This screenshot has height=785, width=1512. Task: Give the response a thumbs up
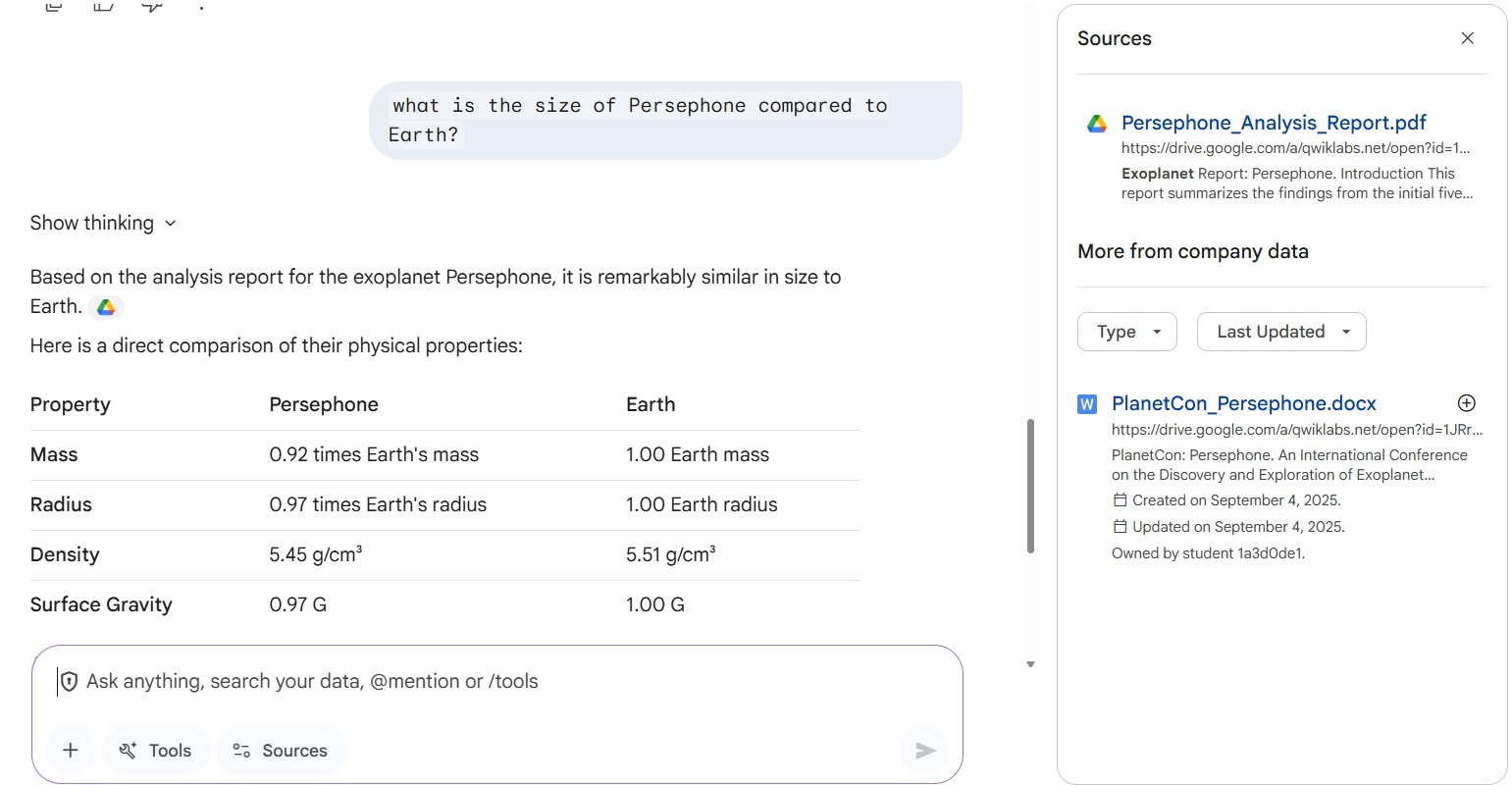(x=53, y=5)
